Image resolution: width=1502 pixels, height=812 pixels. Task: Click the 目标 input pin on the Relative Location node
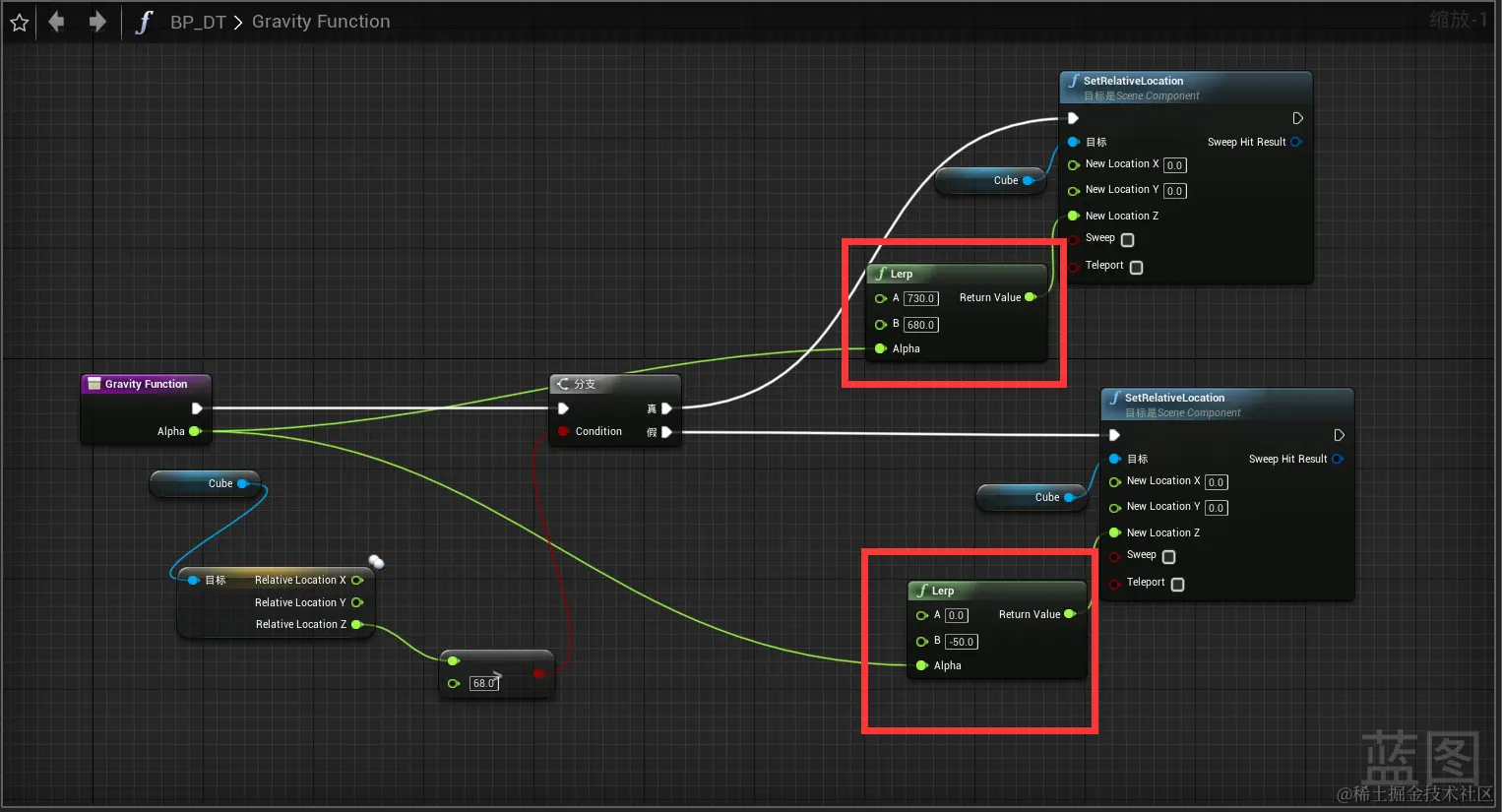coord(193,581)
